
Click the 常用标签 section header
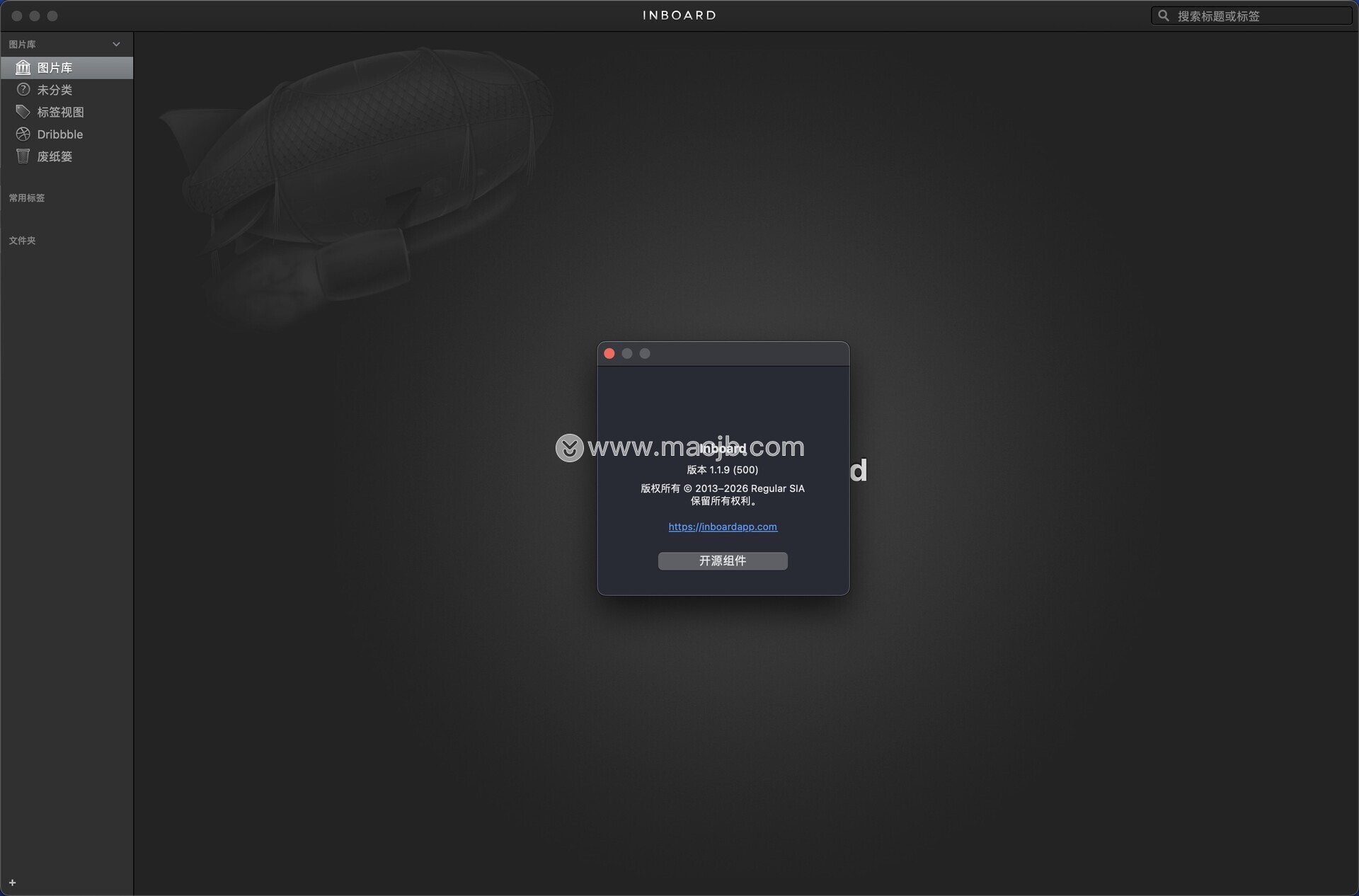point(27,198)
